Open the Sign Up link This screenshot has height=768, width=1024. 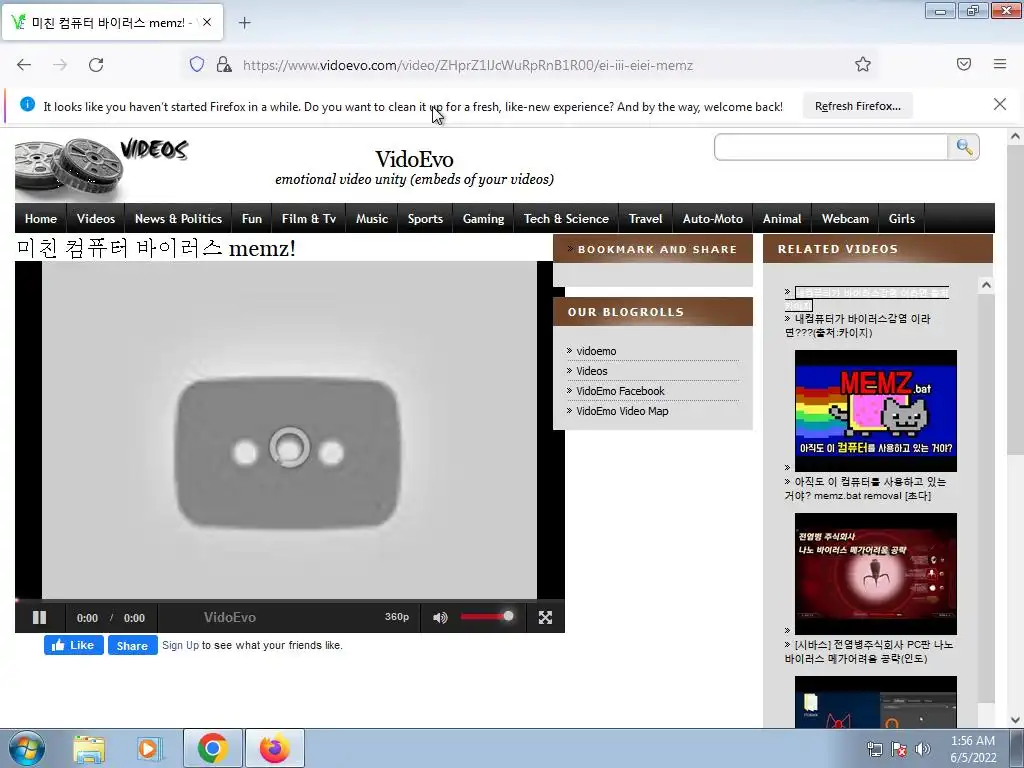point(180,645)
